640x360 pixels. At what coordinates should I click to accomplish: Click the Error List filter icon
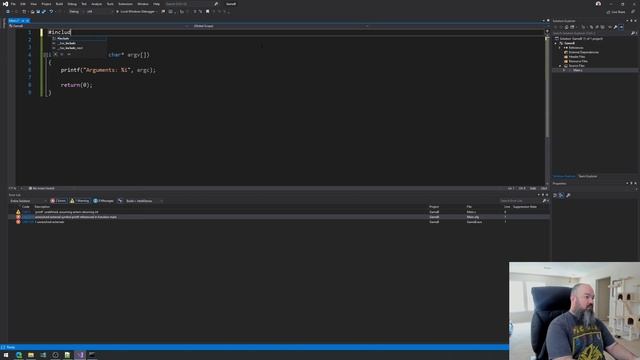click(120, 201)
